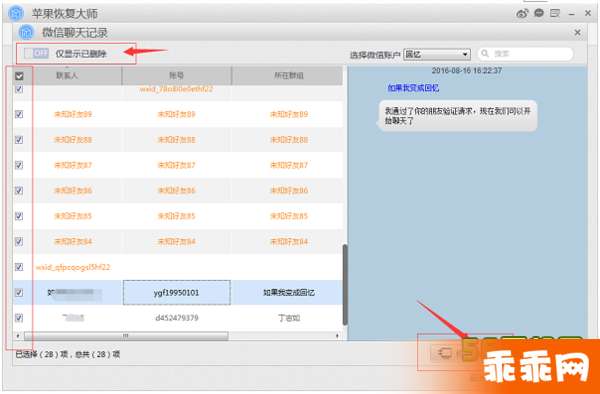
Task: Click the horizontal scrollbar thumb under the table
Action: [x=126, y=336]
